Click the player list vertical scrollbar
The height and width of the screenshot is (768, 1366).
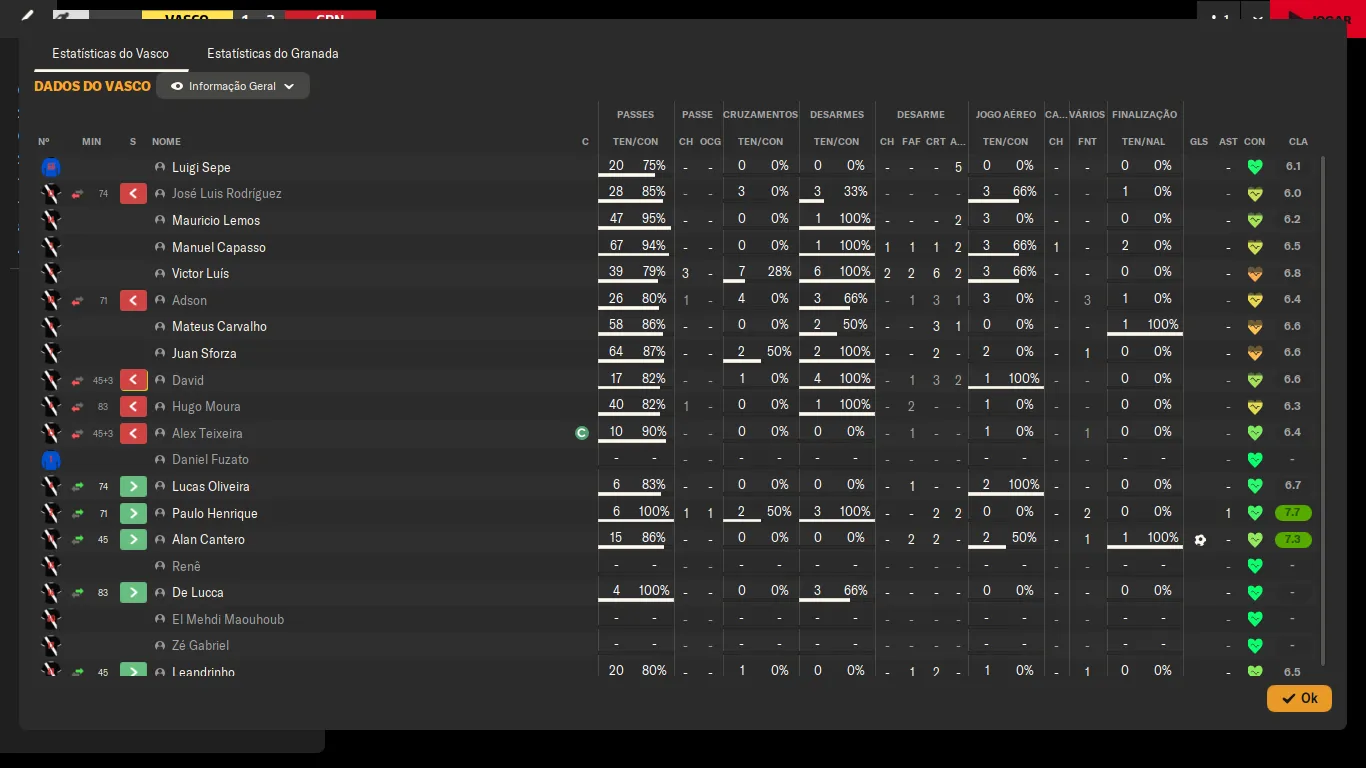[1325, 410]
